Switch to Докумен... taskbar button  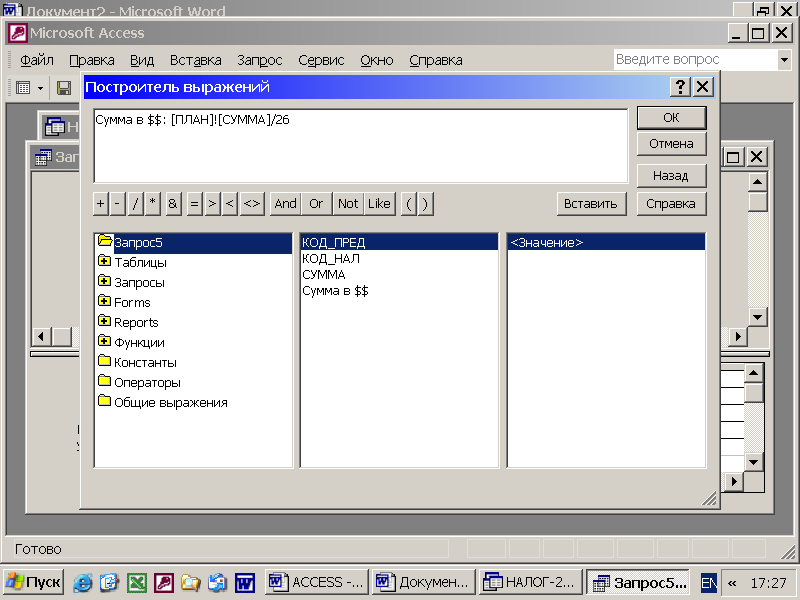(x=423, y=582)
